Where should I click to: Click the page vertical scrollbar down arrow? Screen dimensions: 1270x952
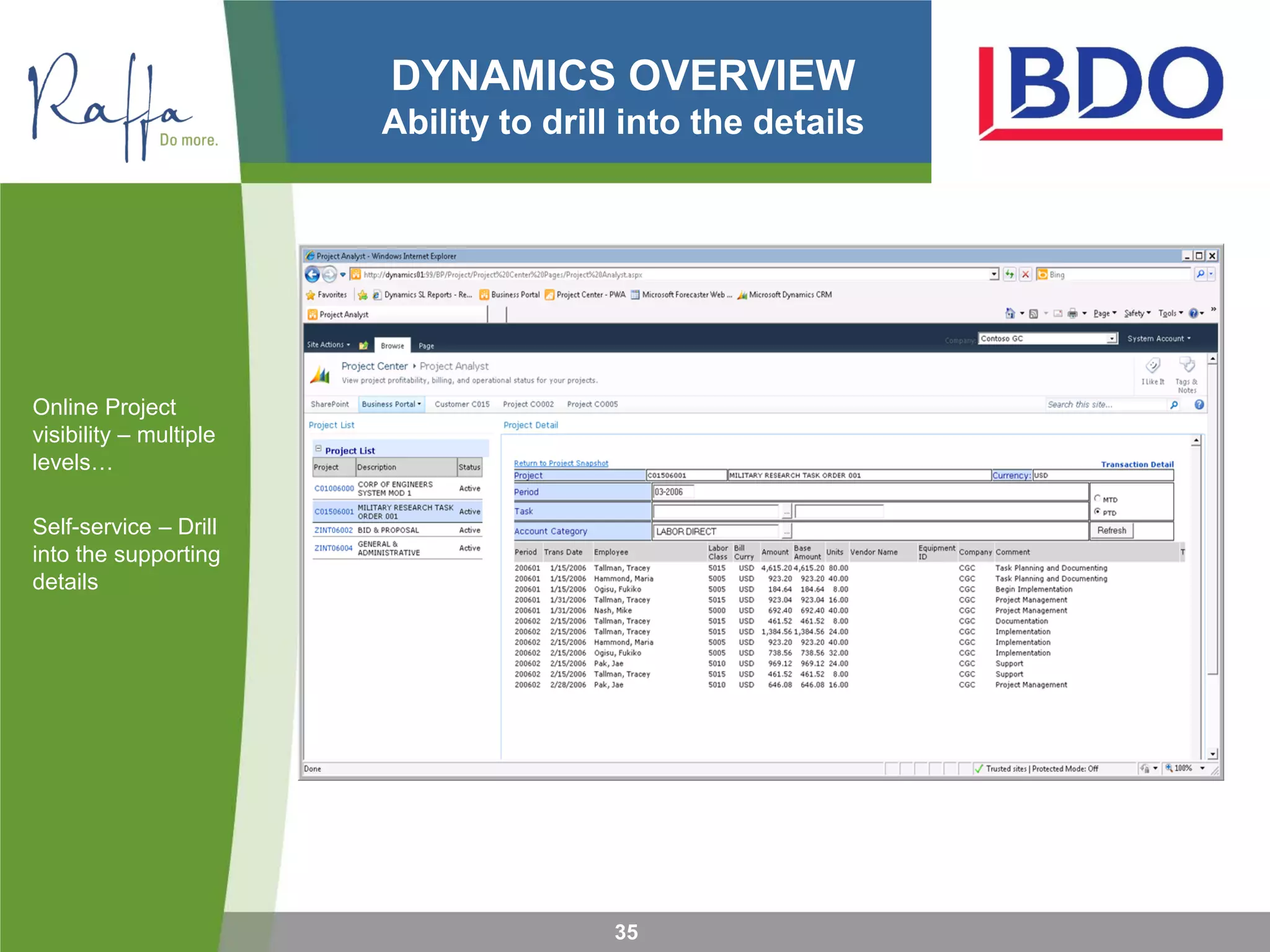pos(1212,754)
